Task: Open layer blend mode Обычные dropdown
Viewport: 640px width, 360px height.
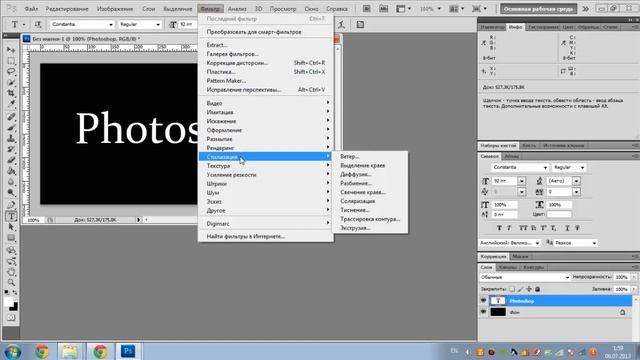Action: point(524,277)
